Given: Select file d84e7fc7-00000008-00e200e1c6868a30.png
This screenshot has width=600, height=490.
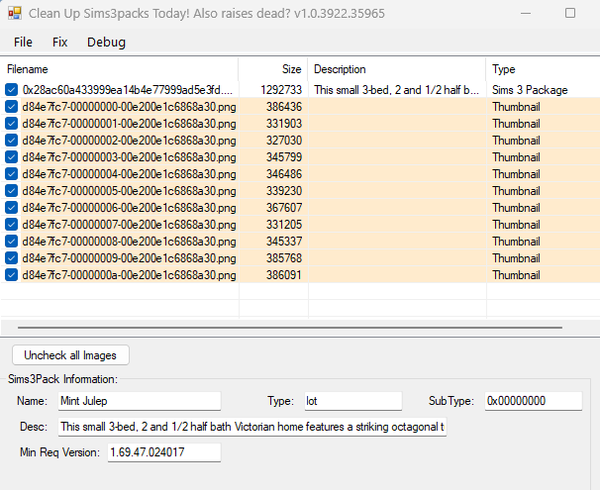Looking at the screenshot, I should [x=129, y=241].
